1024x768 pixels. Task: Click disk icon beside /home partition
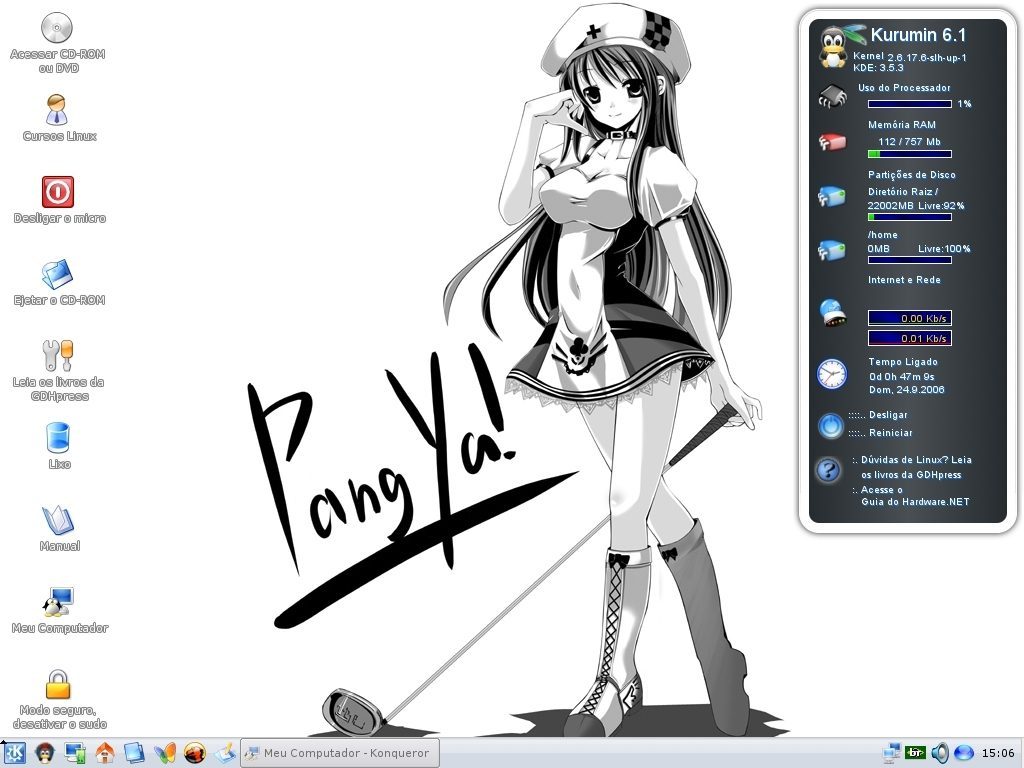pos(832,249)
